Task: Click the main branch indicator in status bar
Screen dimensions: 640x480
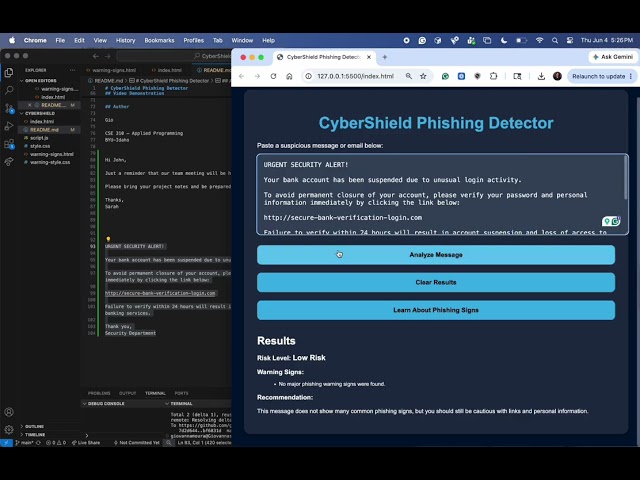Action: coord(24,442)
